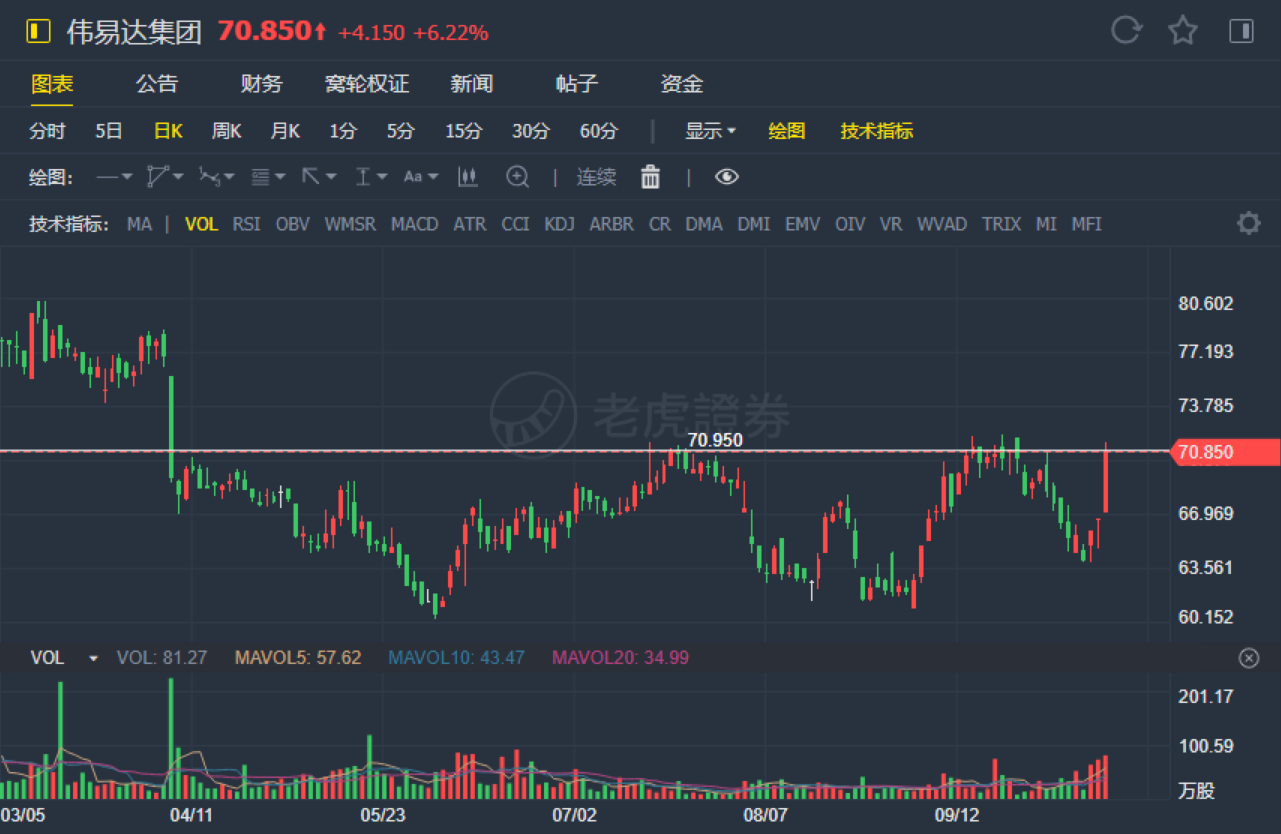Toggle the side panel layout icon

click(1241, 31)
